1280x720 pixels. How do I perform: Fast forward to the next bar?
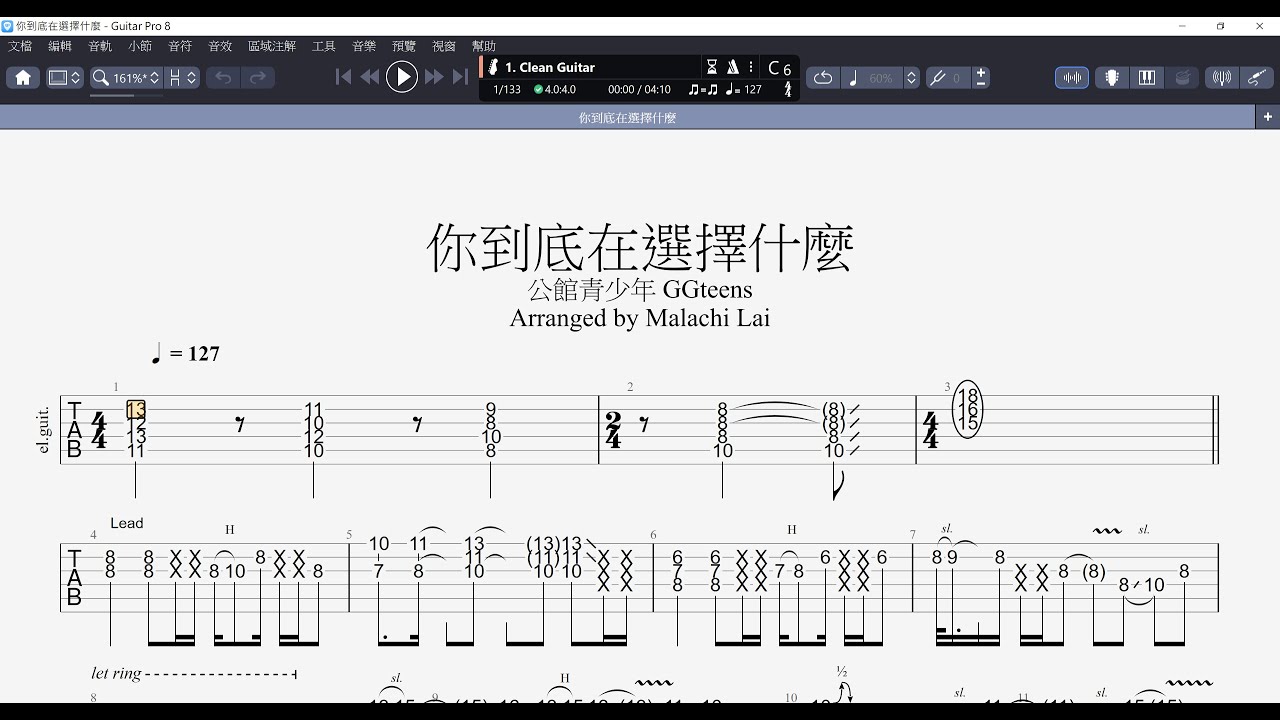coord(434,77)
